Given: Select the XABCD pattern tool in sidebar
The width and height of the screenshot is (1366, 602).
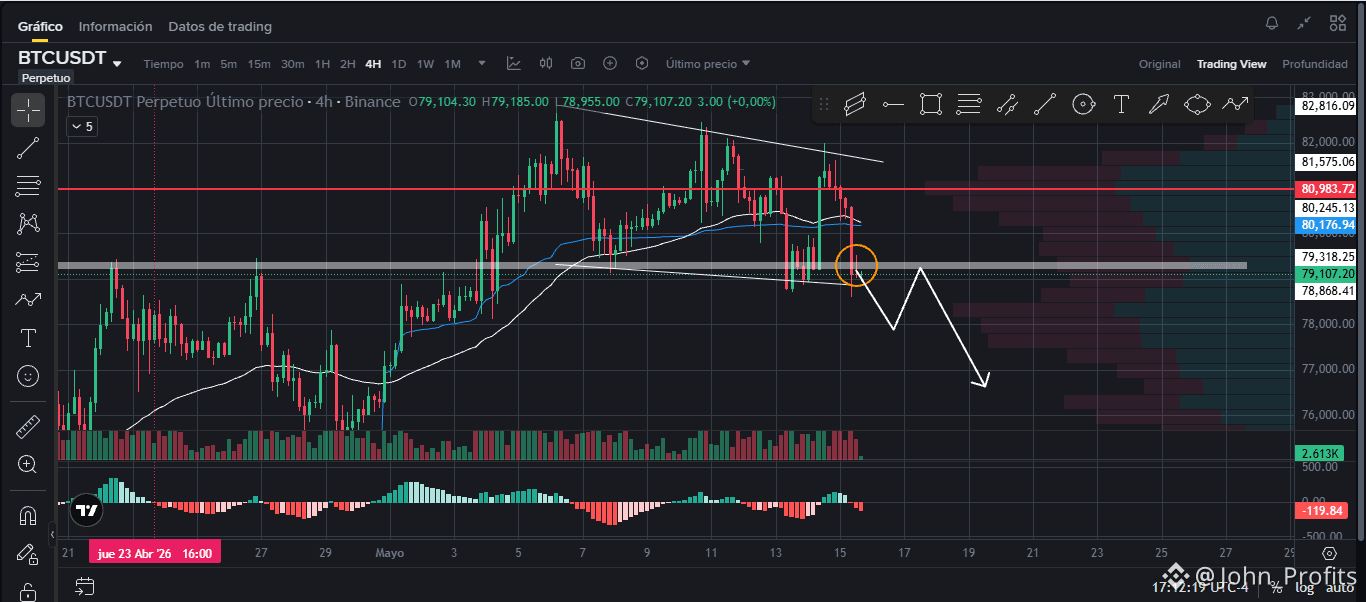Looking at the screenshot, I should point(28,224).
